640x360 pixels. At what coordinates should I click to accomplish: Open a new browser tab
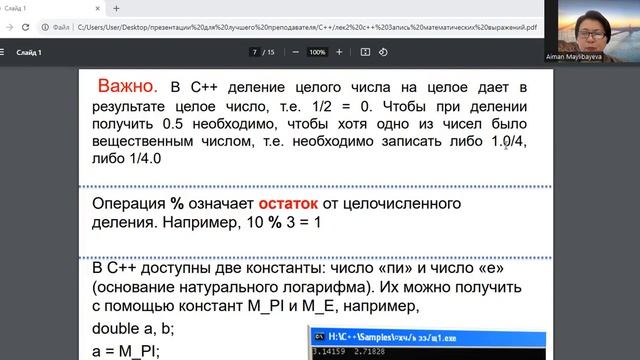[116, 8]
